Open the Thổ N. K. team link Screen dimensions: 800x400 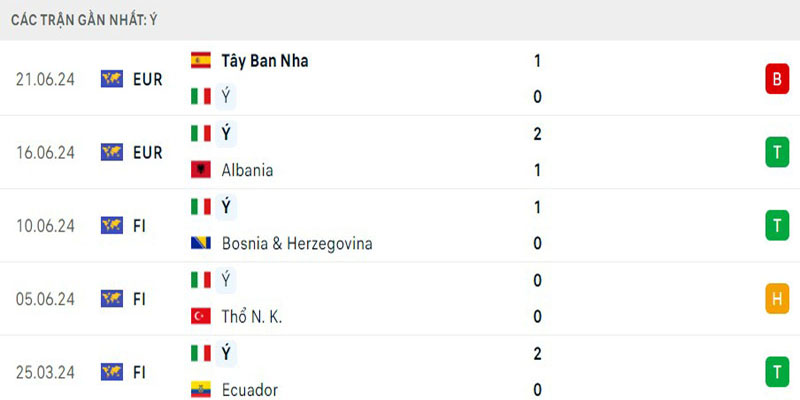[252, 316]
